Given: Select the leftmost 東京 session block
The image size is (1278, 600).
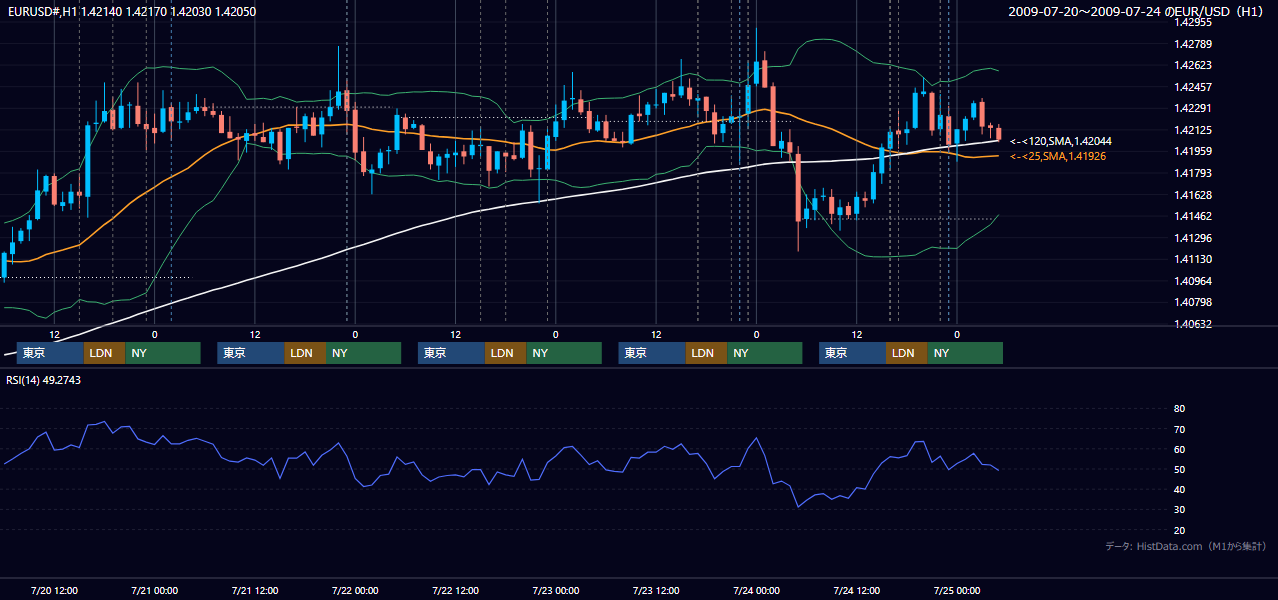Looking at the screenshot, I should [50, 353].
